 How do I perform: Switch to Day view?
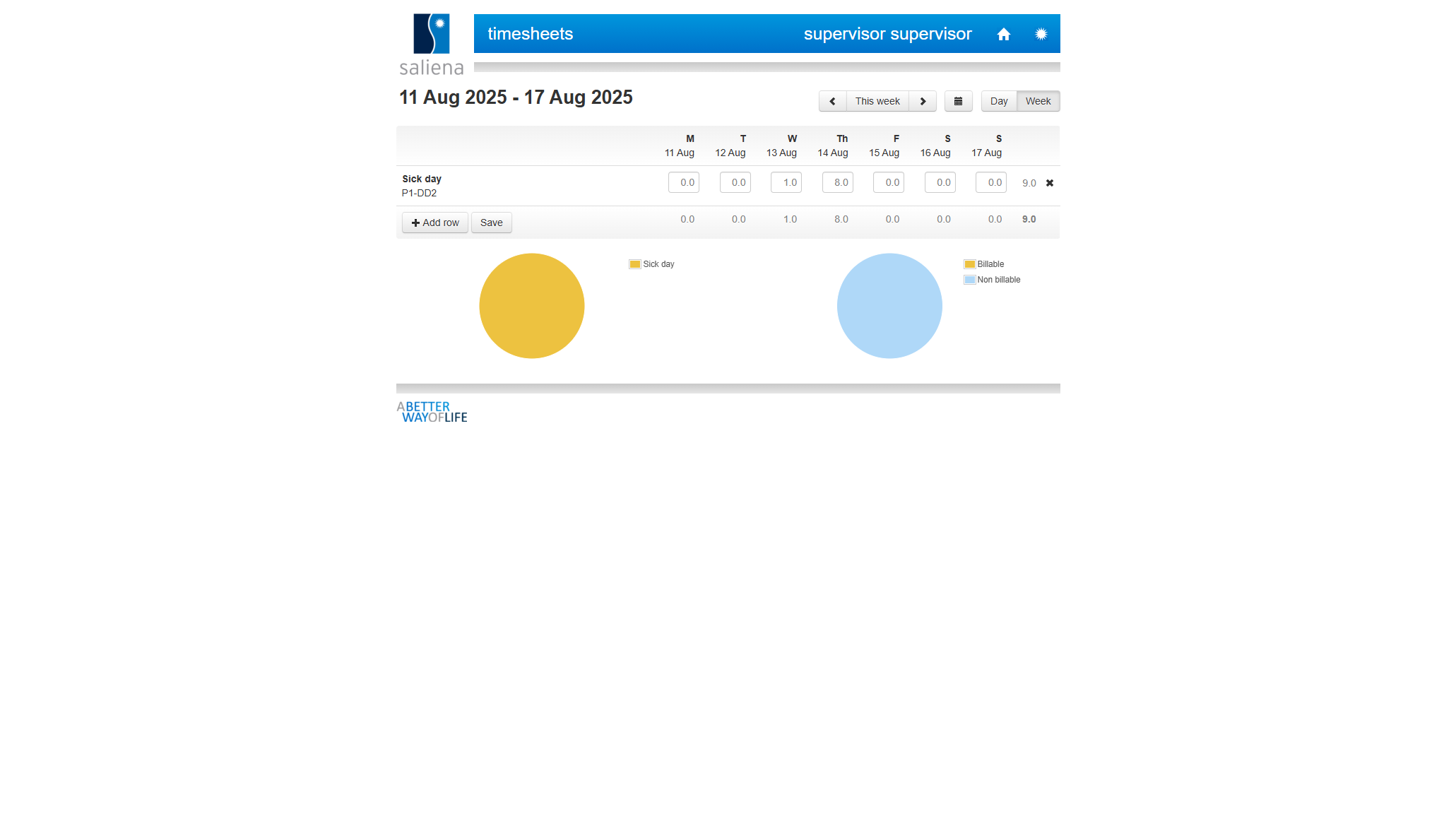tap(998, 101)
